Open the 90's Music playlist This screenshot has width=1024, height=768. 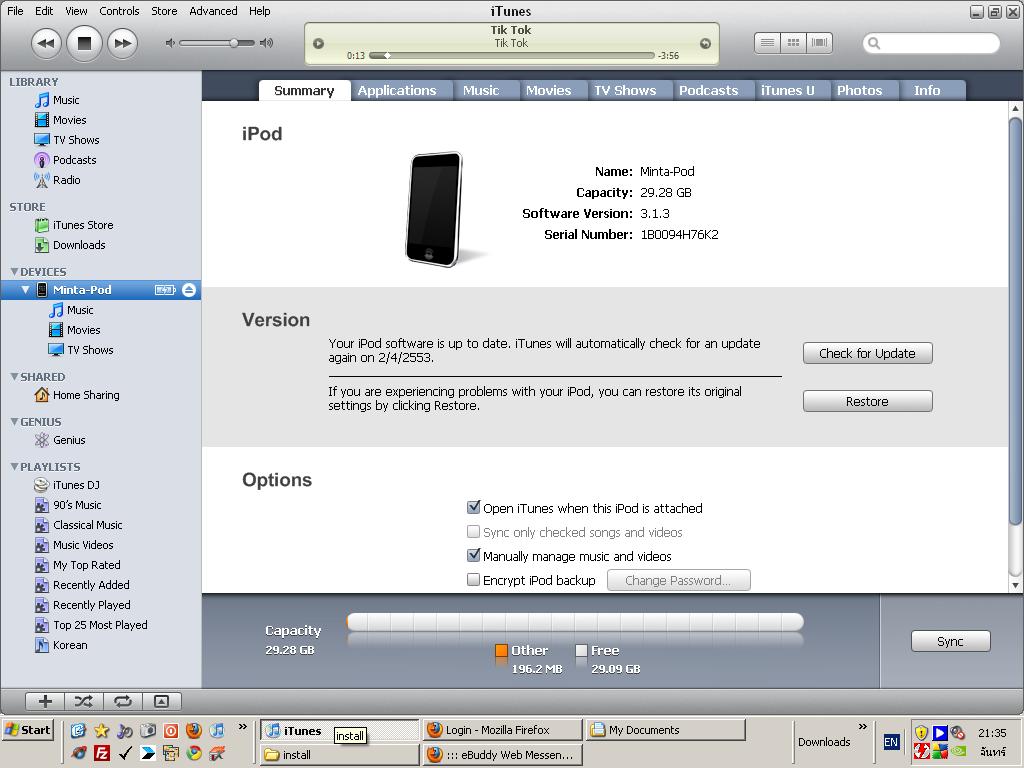(76, 505)
